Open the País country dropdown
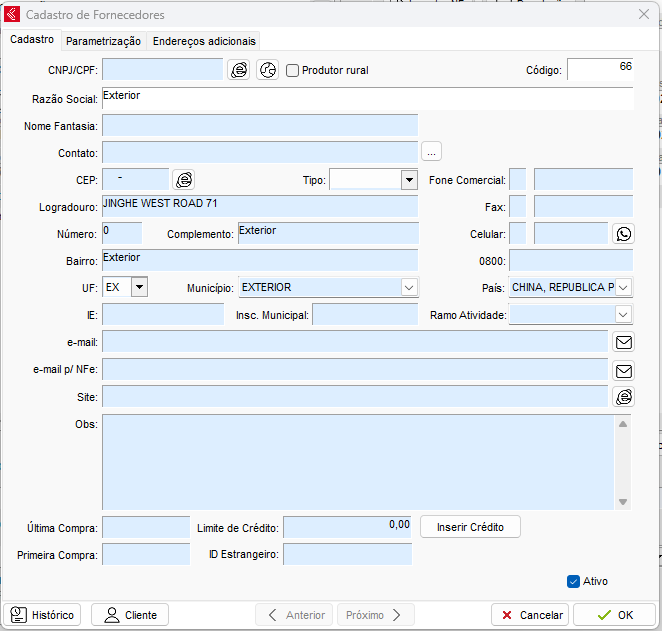Viewport: 662px width, 631px height. coord(623,287)
